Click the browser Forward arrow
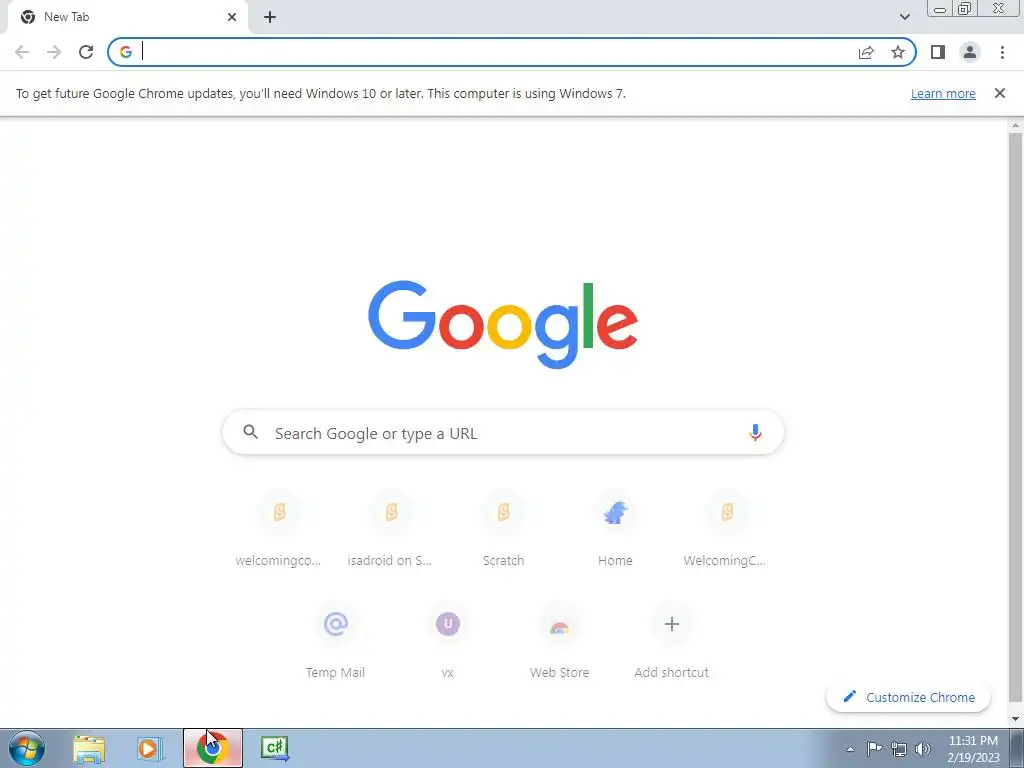The image size is (1024, 768). 54,52
